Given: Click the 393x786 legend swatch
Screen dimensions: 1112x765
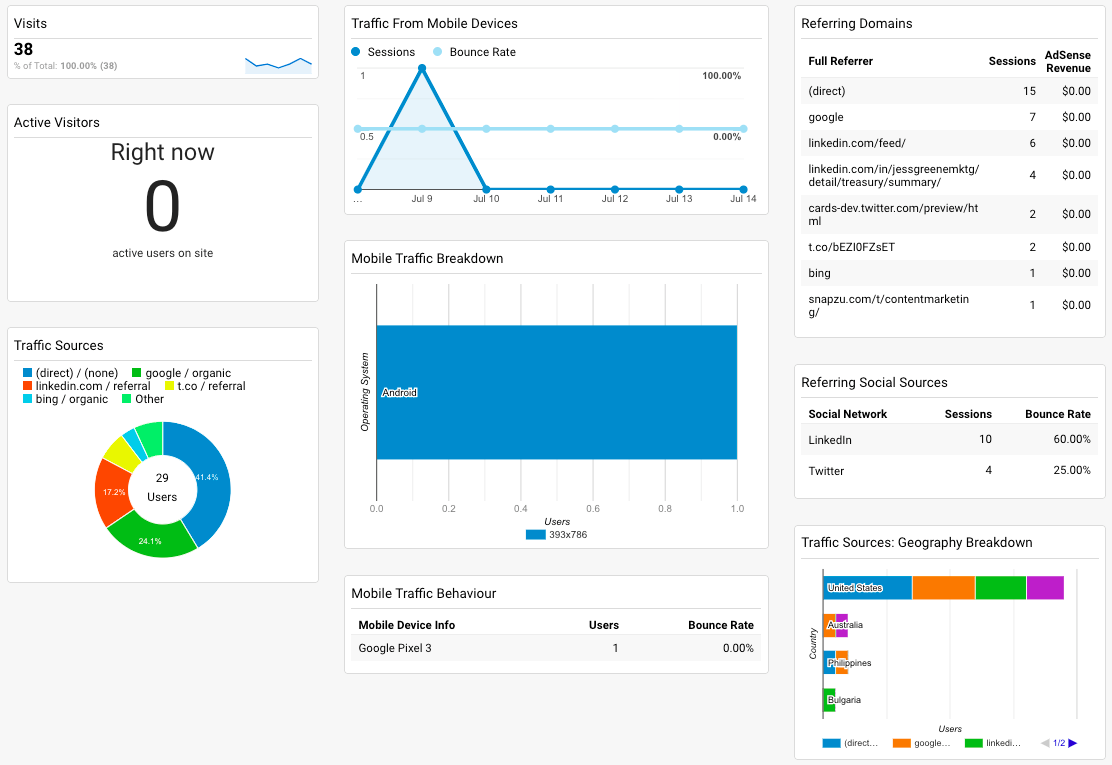Looking at the screenshot, I should click(535, 535).
